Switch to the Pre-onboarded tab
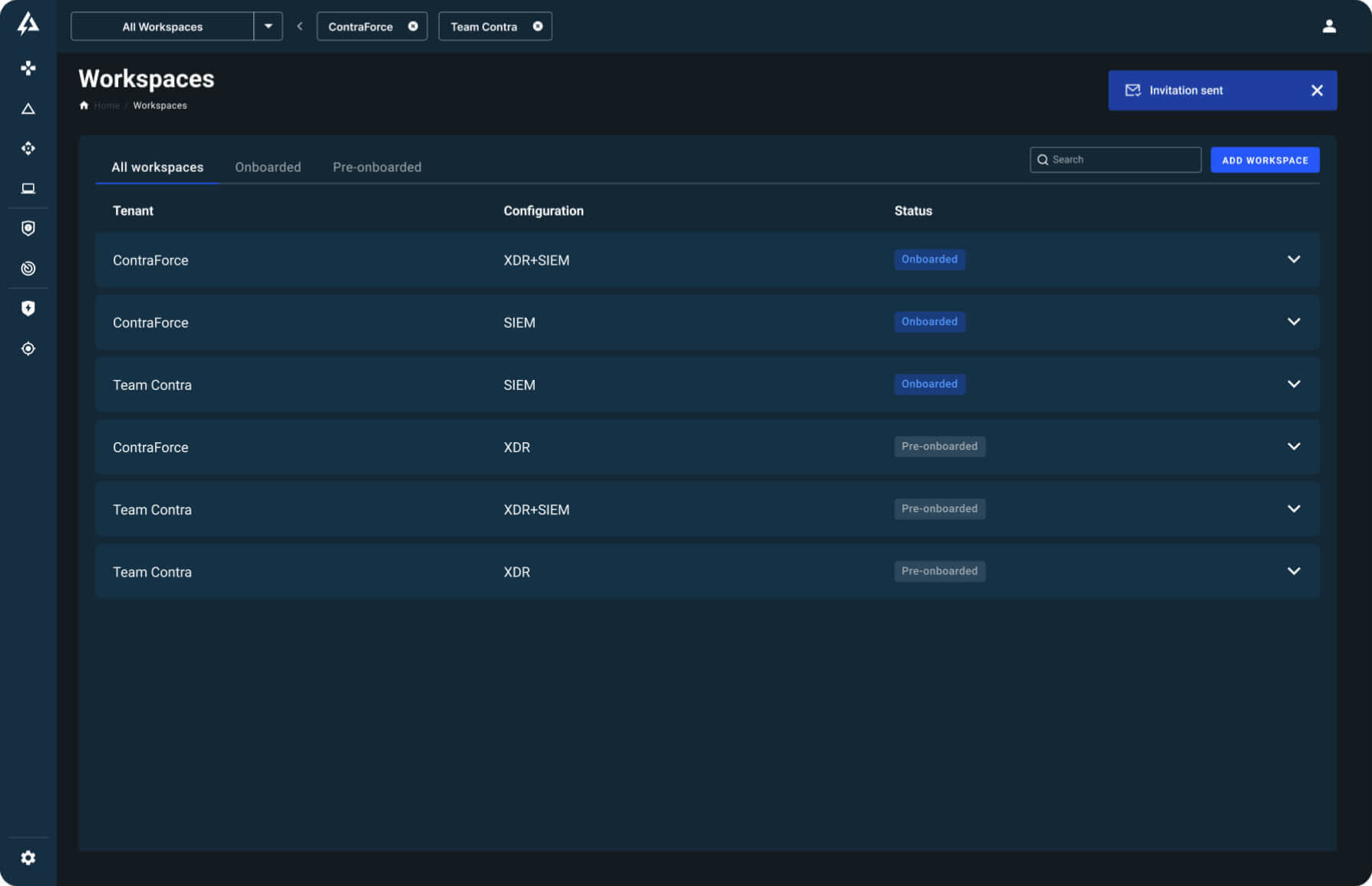This screenshot has width=1372, height=886. pyautogui.click(x=377, y=167)
